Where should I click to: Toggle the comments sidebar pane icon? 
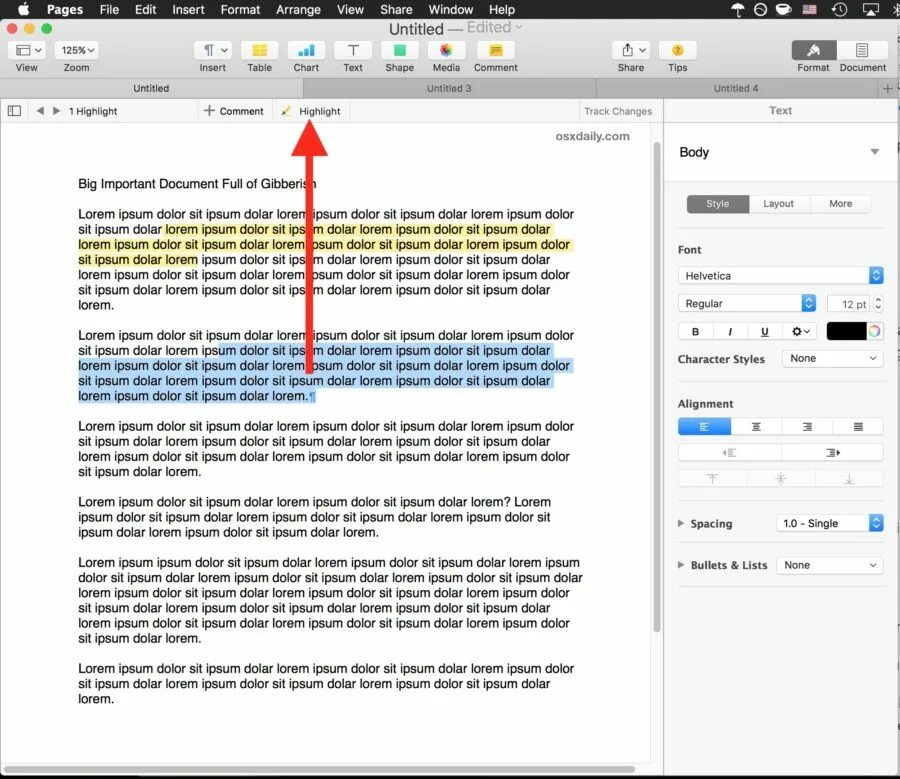[x=14, y=111]
